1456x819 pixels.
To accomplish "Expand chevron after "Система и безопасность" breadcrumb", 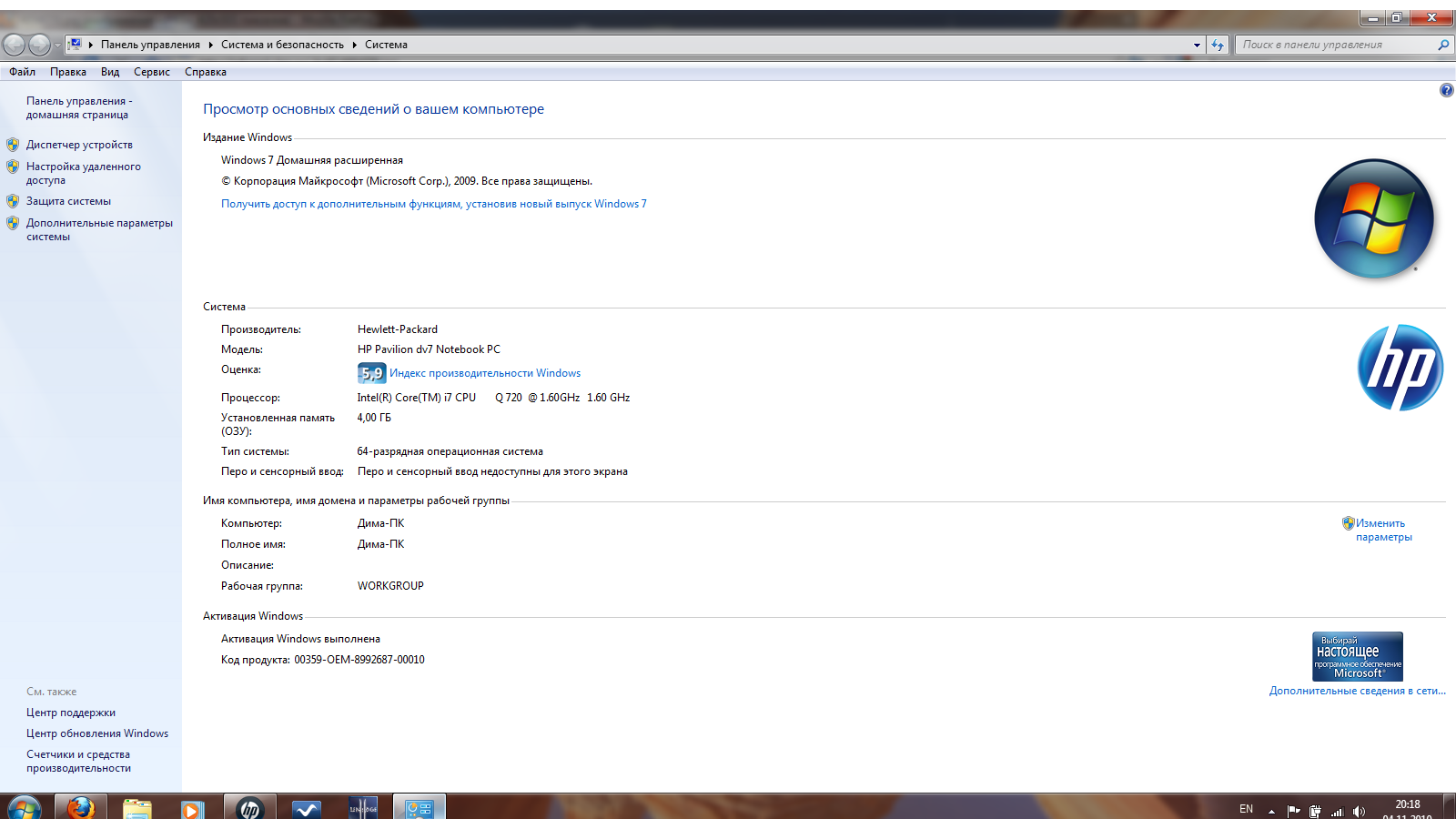I will click(x=354, y=45).
